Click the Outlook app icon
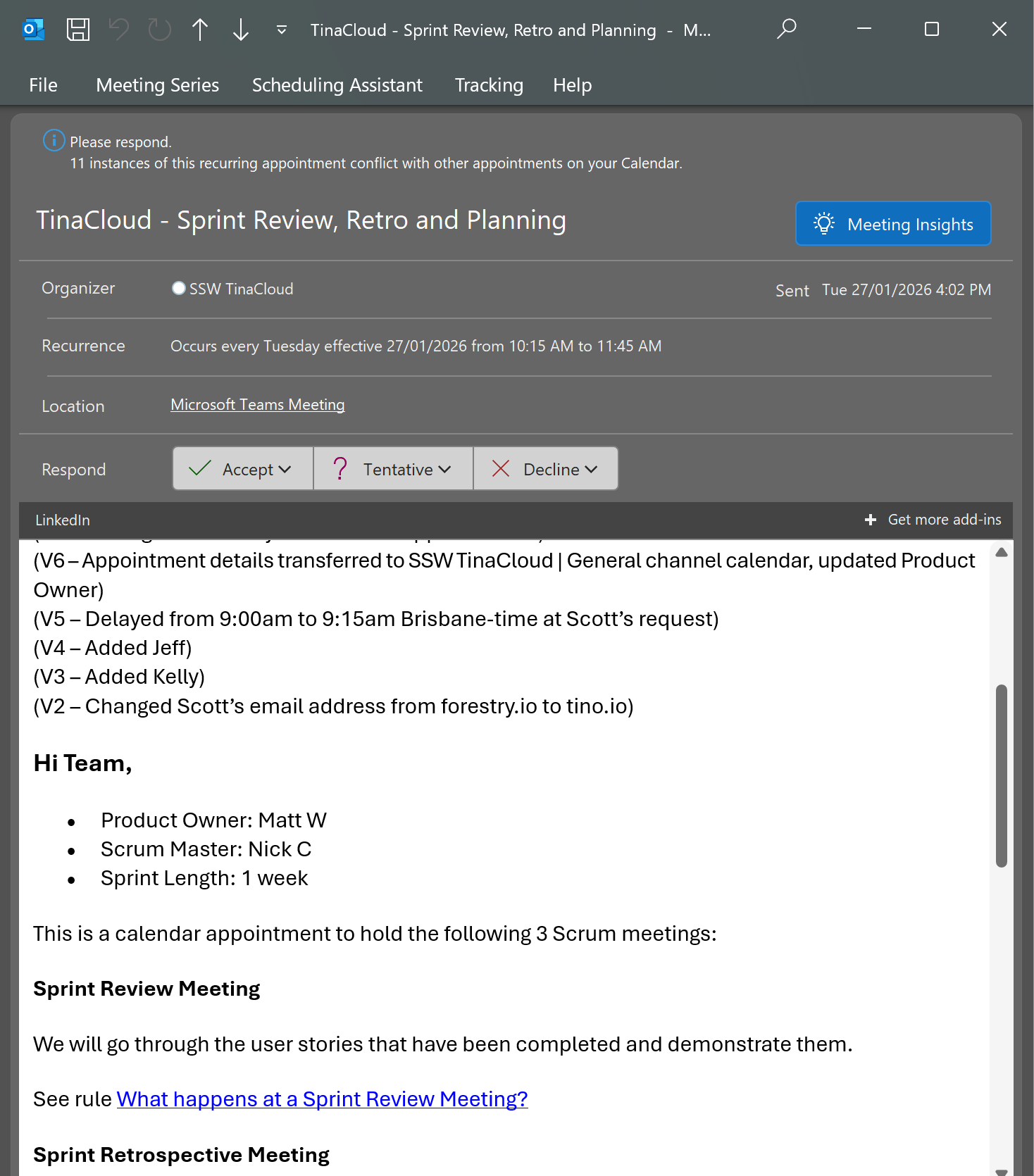The height and width of the screenshot is (1176, 1034). pyautogui.click(x=33, y=30)
